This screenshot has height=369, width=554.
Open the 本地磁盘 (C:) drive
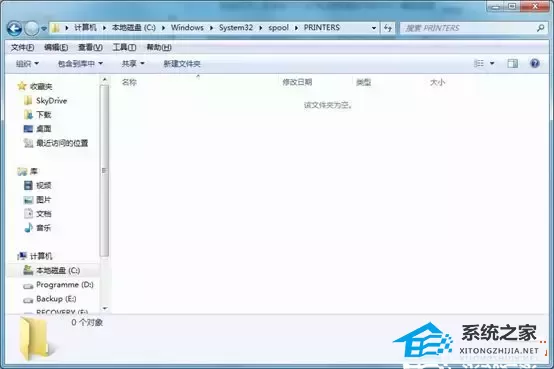click(x=52, y=270)
